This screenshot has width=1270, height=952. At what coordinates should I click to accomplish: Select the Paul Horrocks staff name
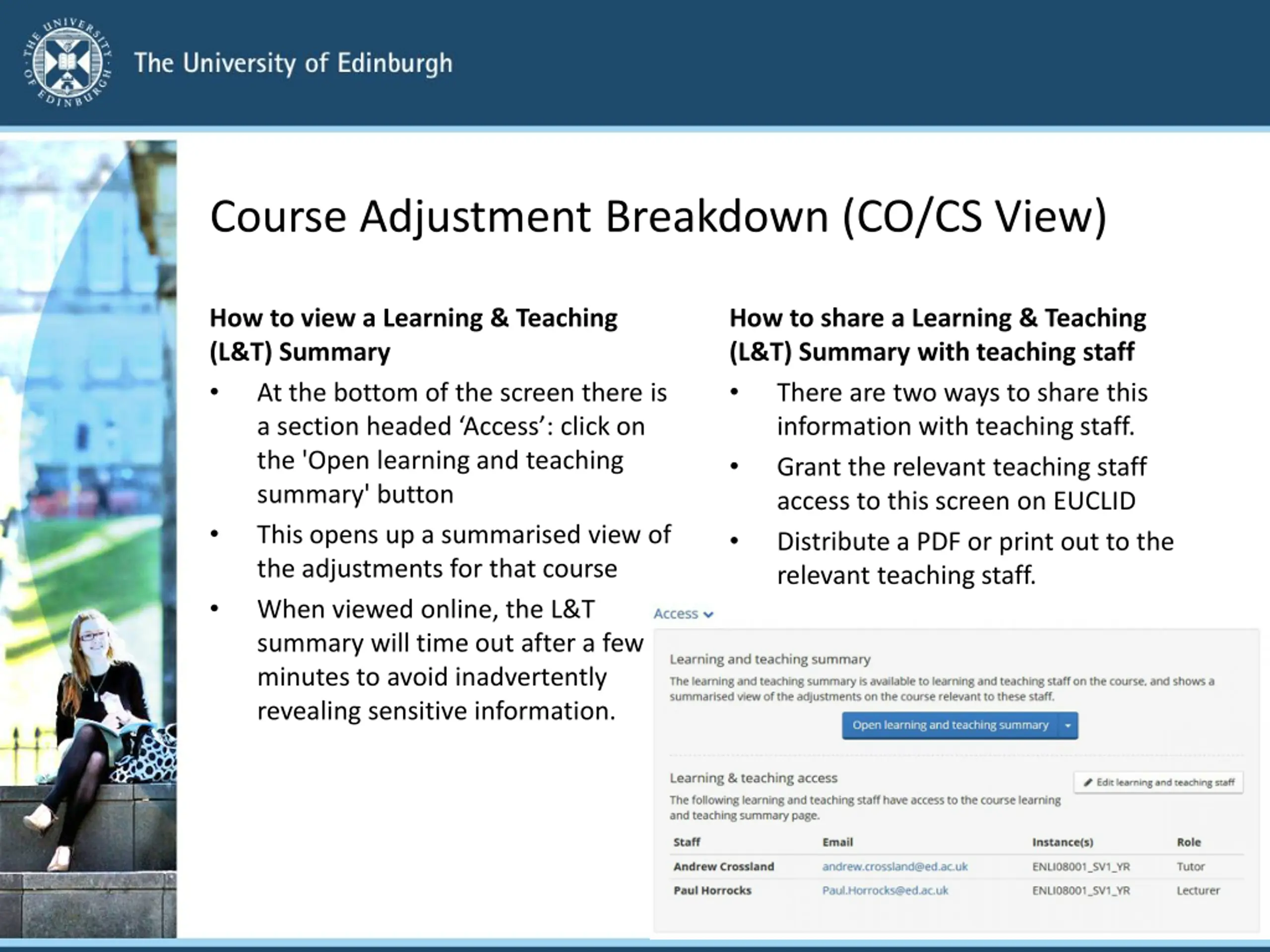click(x=712, y=891)
